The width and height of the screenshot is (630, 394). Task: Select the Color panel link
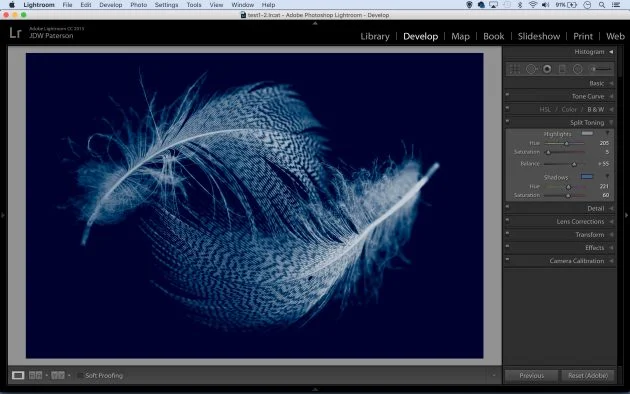click(x=569, y=109)
